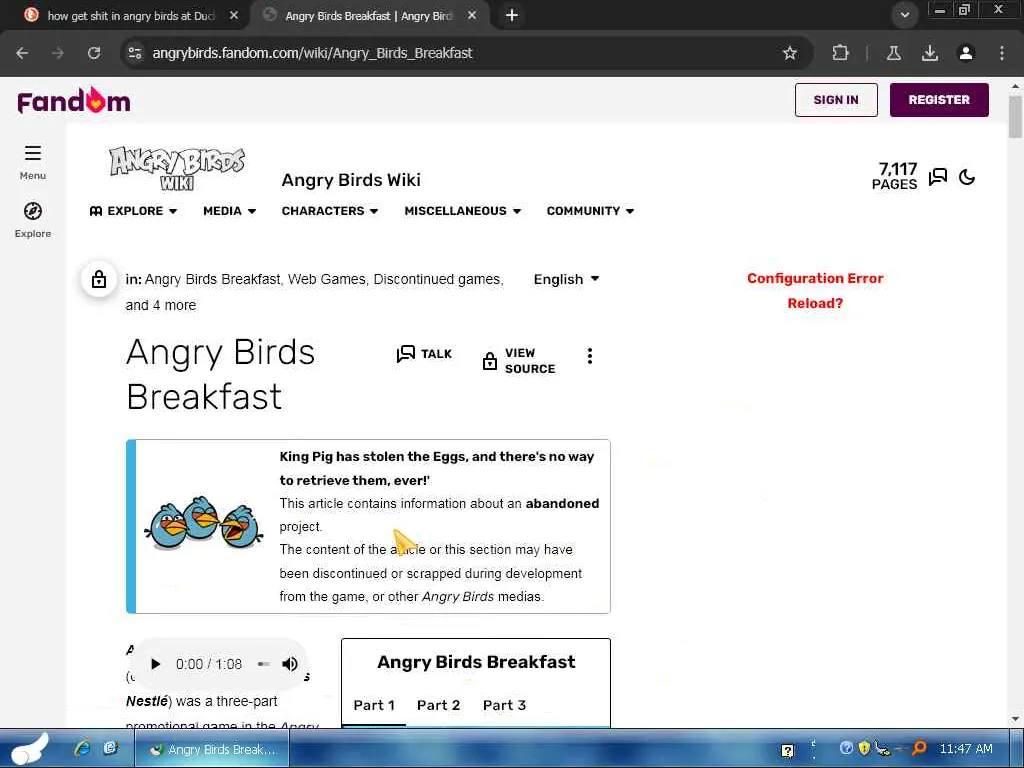This screenshot has height=768, width=1024.
Task: Expand the MISCELLANEOUS navigation dropdown
Action: (x=462, y=211)
